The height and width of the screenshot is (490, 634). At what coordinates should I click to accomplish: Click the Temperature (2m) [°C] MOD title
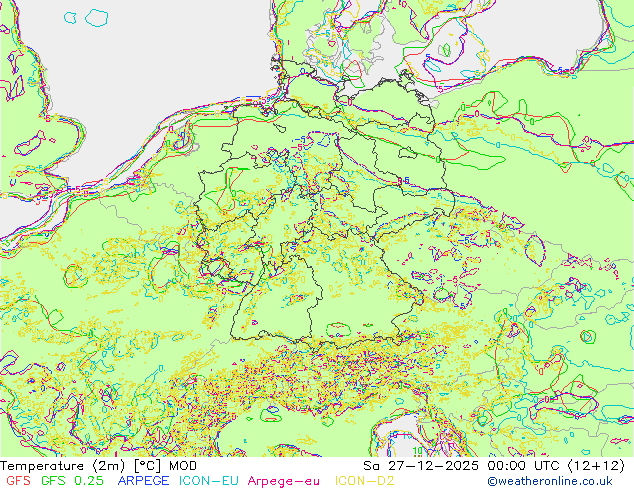pyautogui.click(x=99, y=466)
